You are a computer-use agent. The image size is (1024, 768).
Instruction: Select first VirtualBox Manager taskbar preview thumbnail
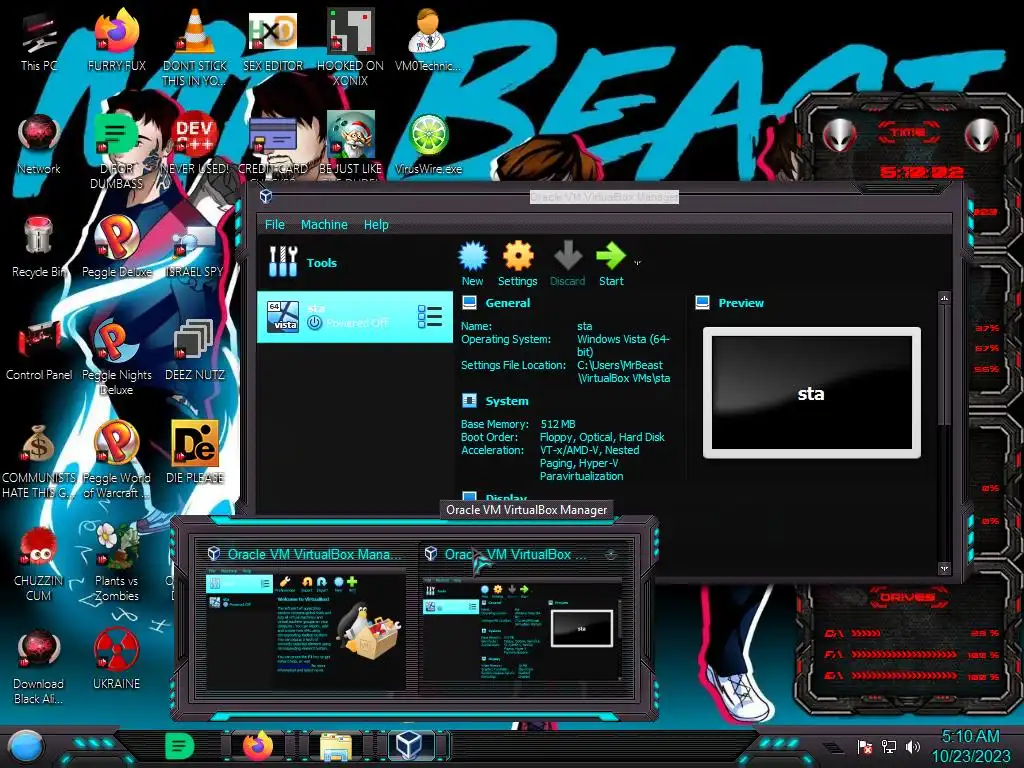coord(306,617)
